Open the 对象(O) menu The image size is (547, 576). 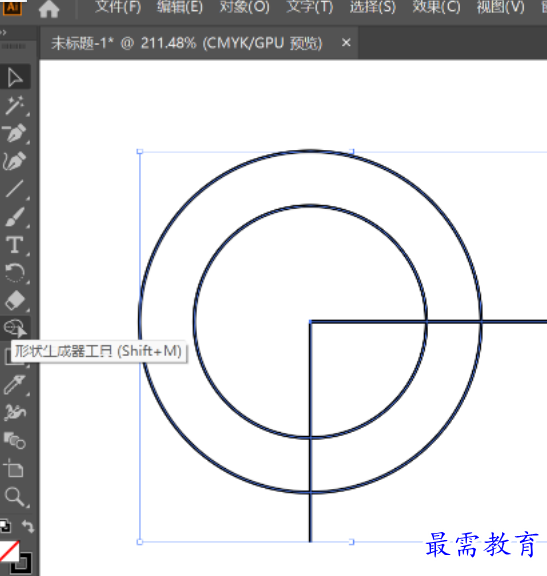pyautogui.click(x=245, y=7)
